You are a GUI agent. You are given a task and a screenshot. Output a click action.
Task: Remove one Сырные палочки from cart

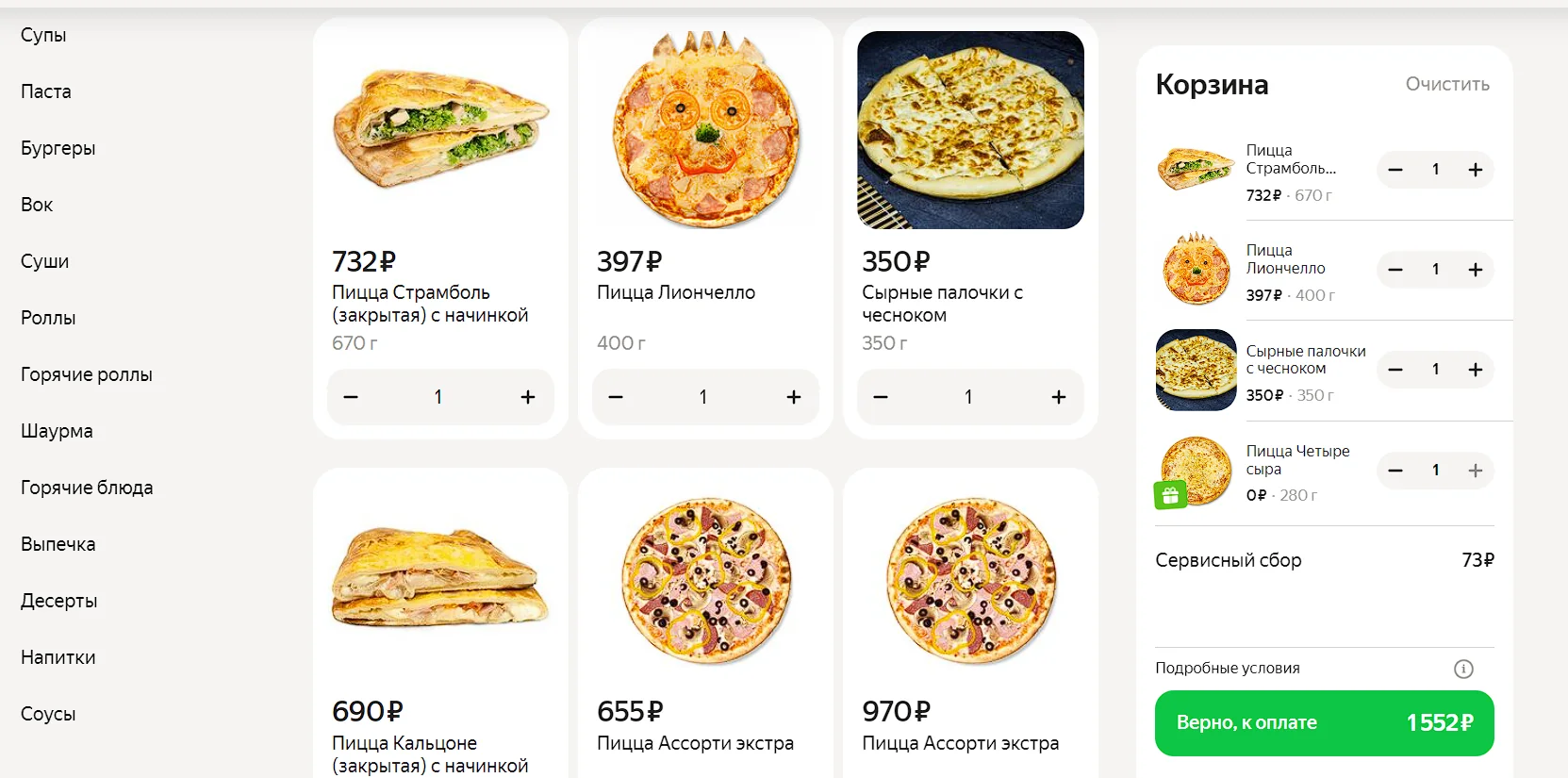point(1395,370)
